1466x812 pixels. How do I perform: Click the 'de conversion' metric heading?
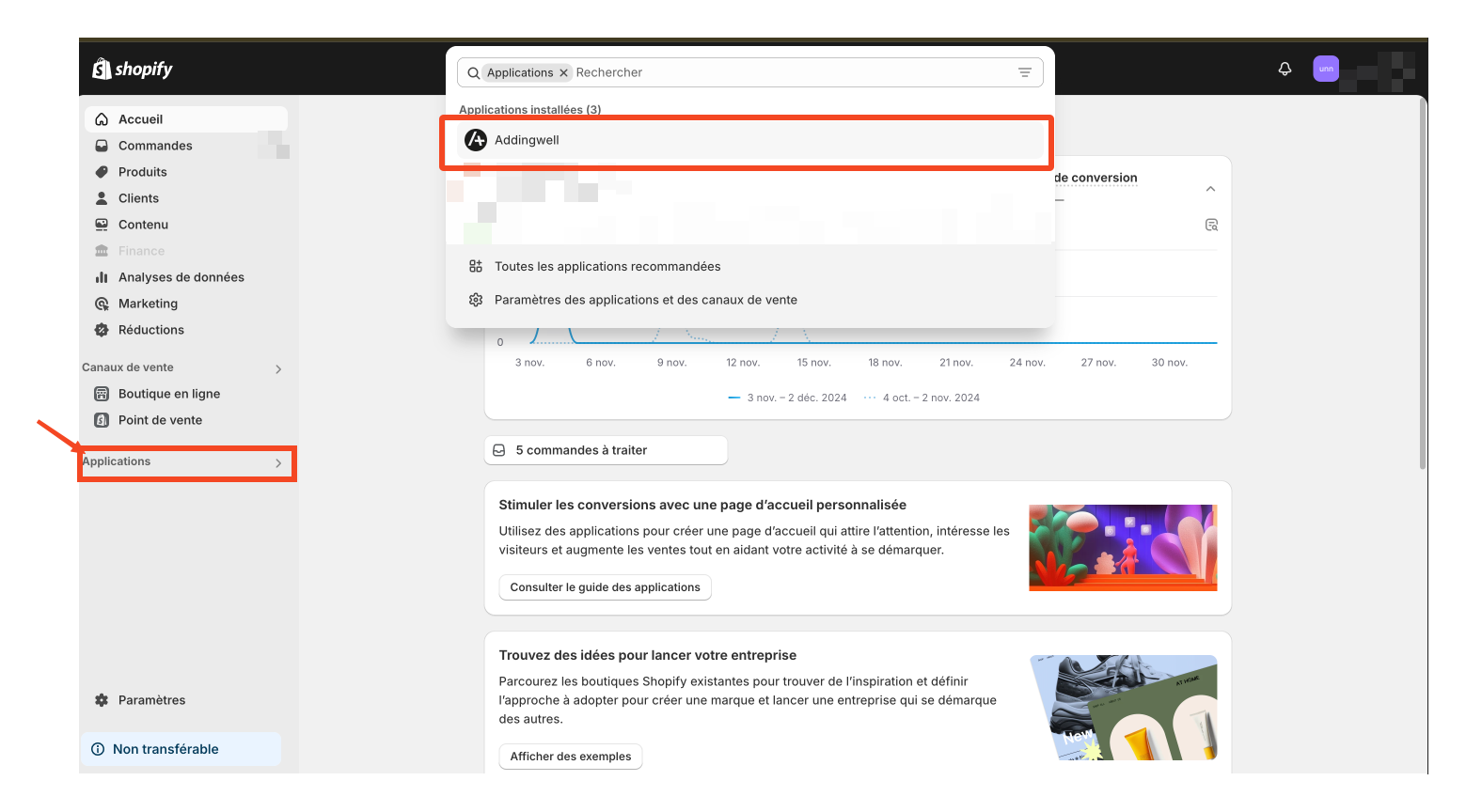(x=1096, y=178)
